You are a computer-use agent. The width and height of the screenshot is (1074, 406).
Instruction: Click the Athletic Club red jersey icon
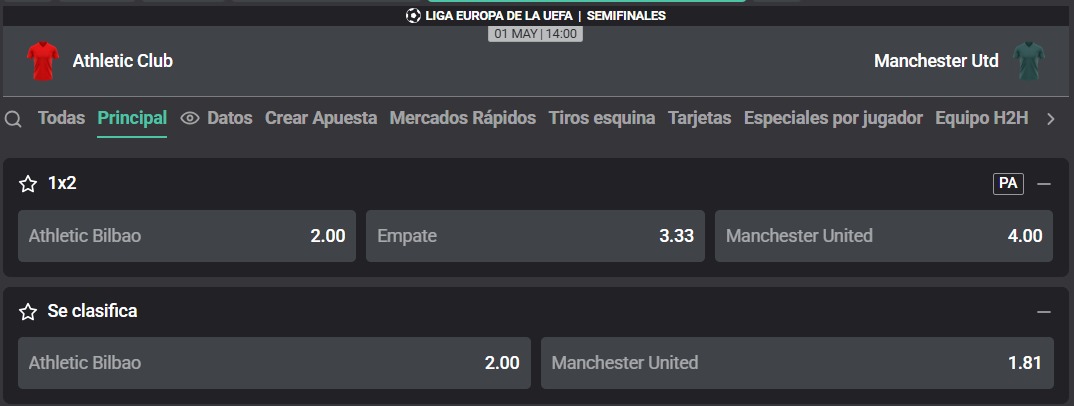tap(43, 61)
